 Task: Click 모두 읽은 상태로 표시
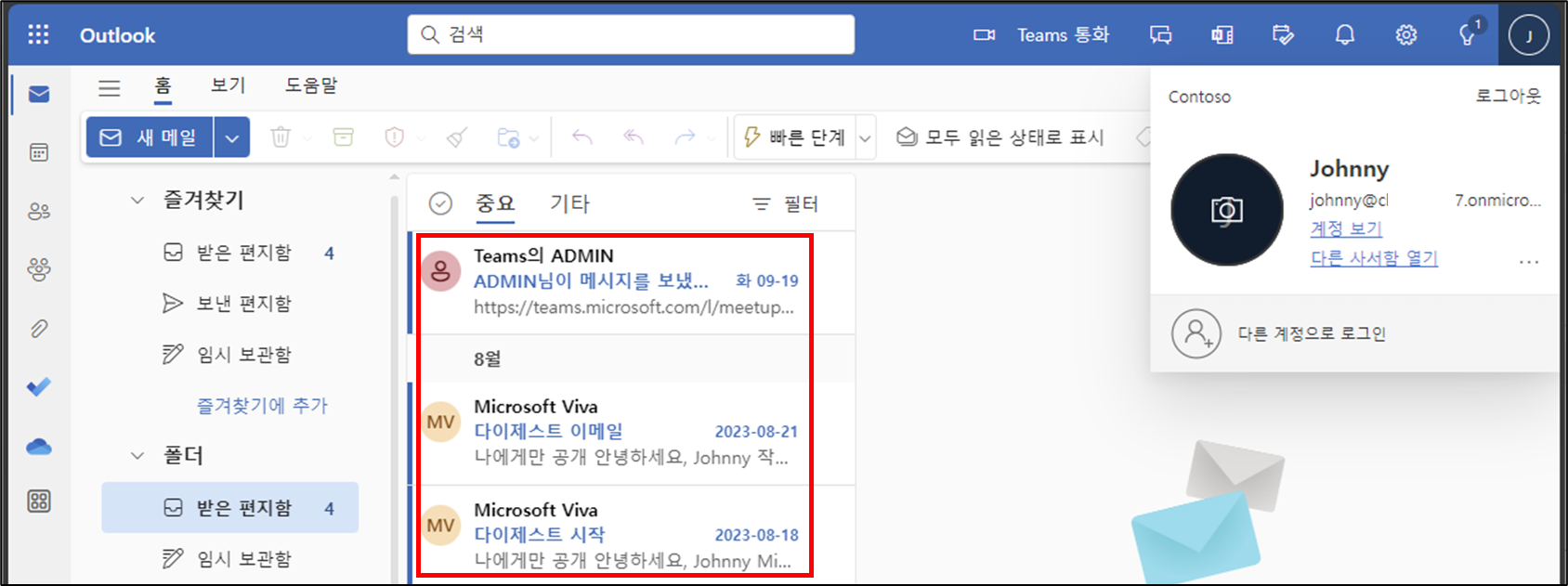1000,137
